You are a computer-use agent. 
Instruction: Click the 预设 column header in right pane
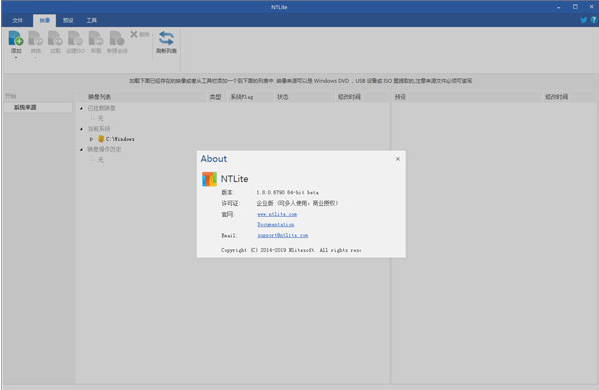400,97
